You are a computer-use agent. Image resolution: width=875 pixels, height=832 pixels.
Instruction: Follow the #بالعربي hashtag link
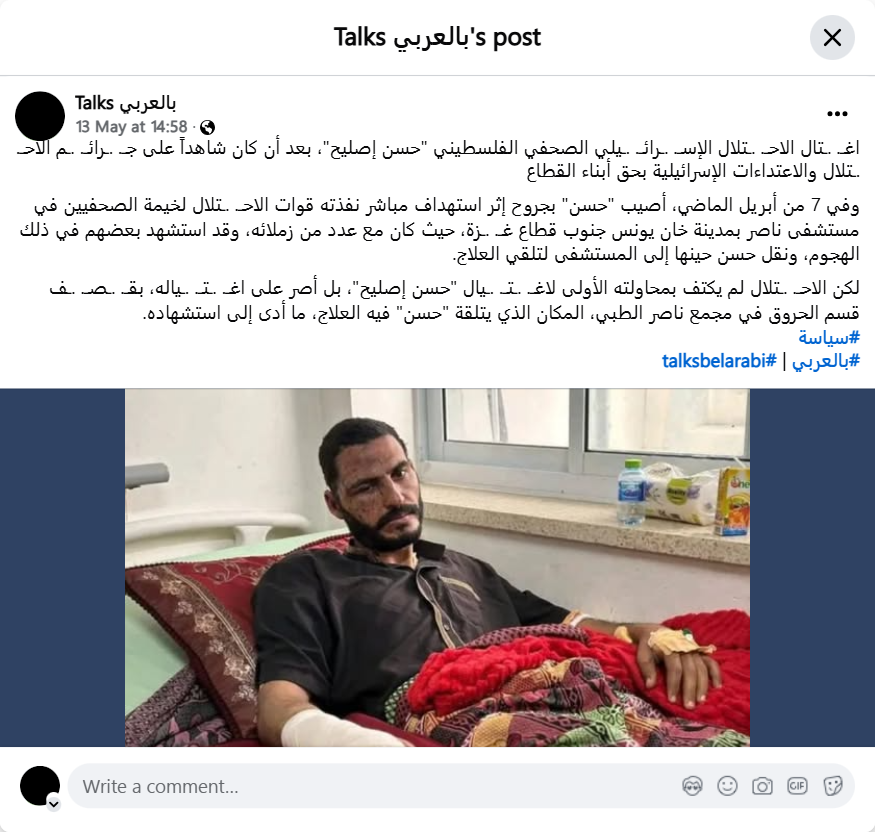(x=826, y=361)
